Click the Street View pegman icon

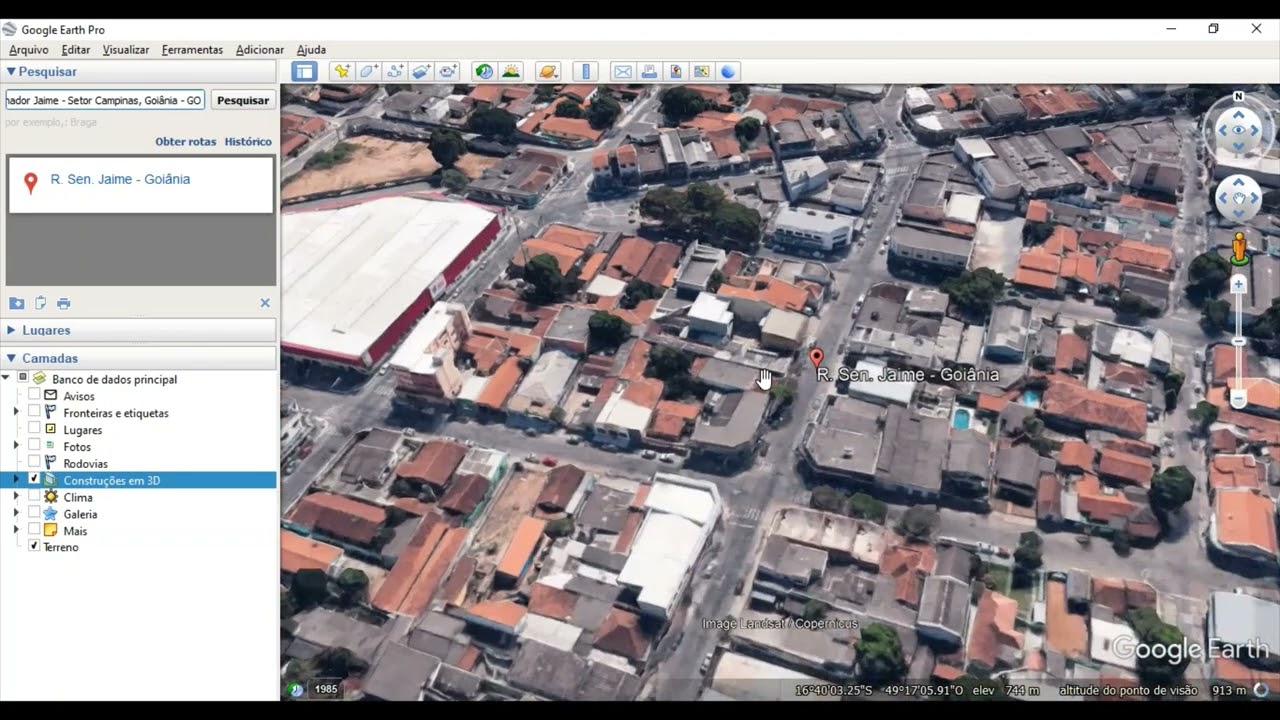pos(1238,248)
